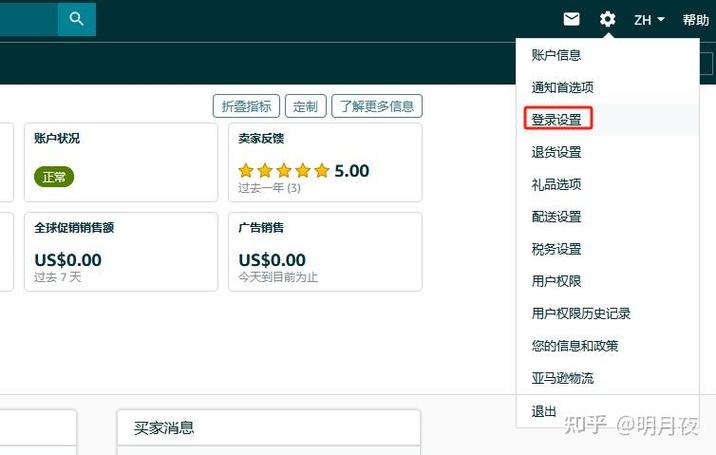Select 通知首选项 menu entry
716x455 pixels.
point(562,87)
